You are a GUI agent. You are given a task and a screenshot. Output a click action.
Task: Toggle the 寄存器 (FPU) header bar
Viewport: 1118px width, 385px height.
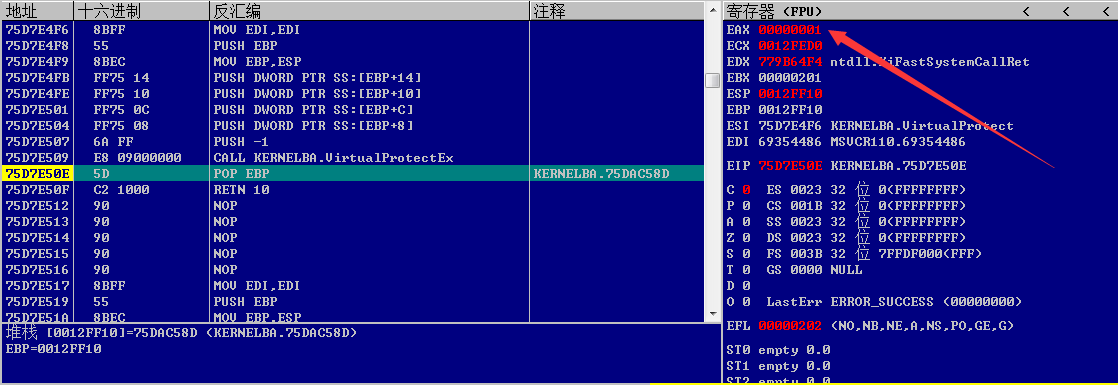pyautogui.click(x=920, y=11)
